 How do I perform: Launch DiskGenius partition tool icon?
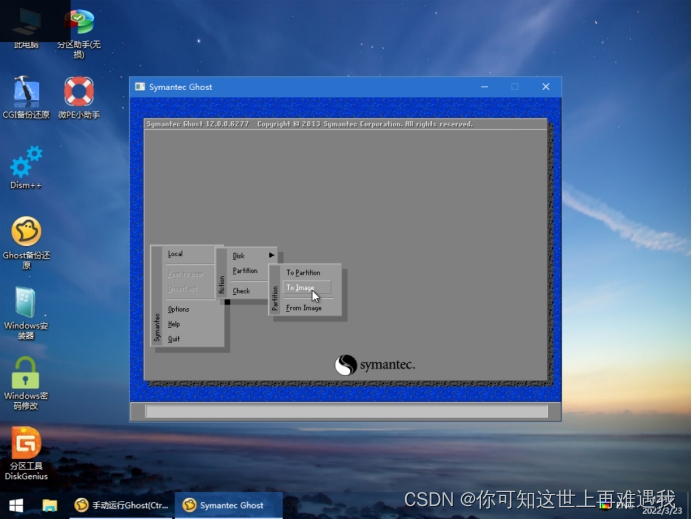pyautogui.click(x=26, y=453)
